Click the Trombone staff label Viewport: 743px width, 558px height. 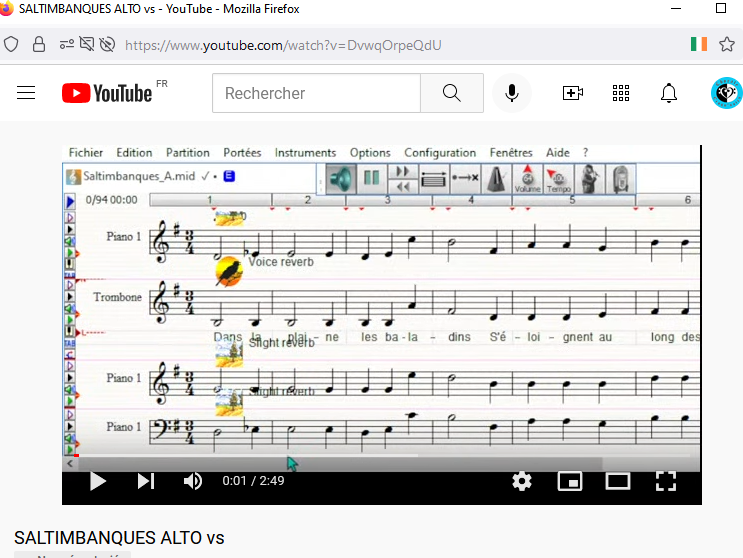coord(117,297)
